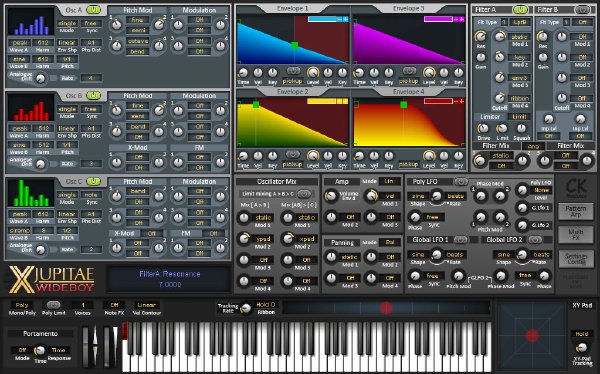Click the Envelope 1 header label

pos(292,8)
